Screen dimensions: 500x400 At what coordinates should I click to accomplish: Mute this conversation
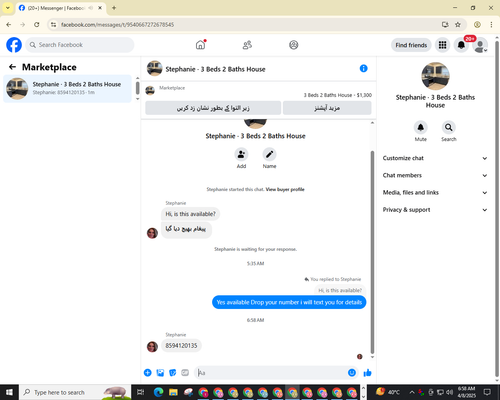[x=421, y=127]
